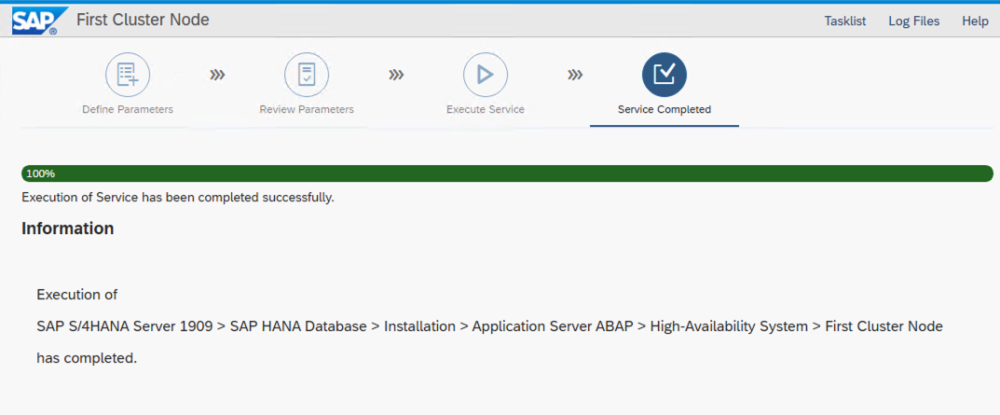Click arrows between Execute Service and Service Completed
This screenshot has height=415, width=1000.
point(575,74)
